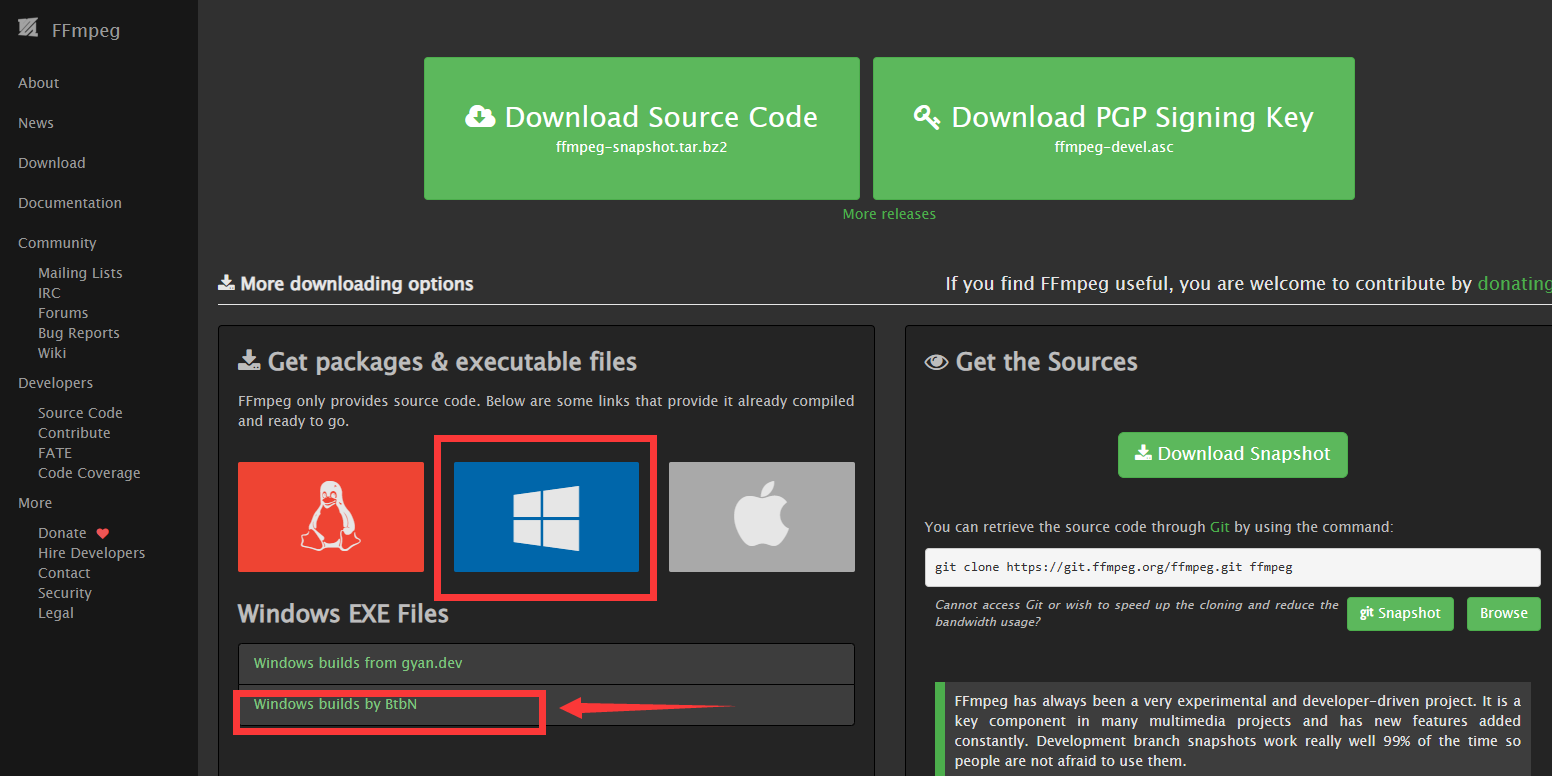Open Source Code in sidebar

pyautogui.click(x=80, y=413)
